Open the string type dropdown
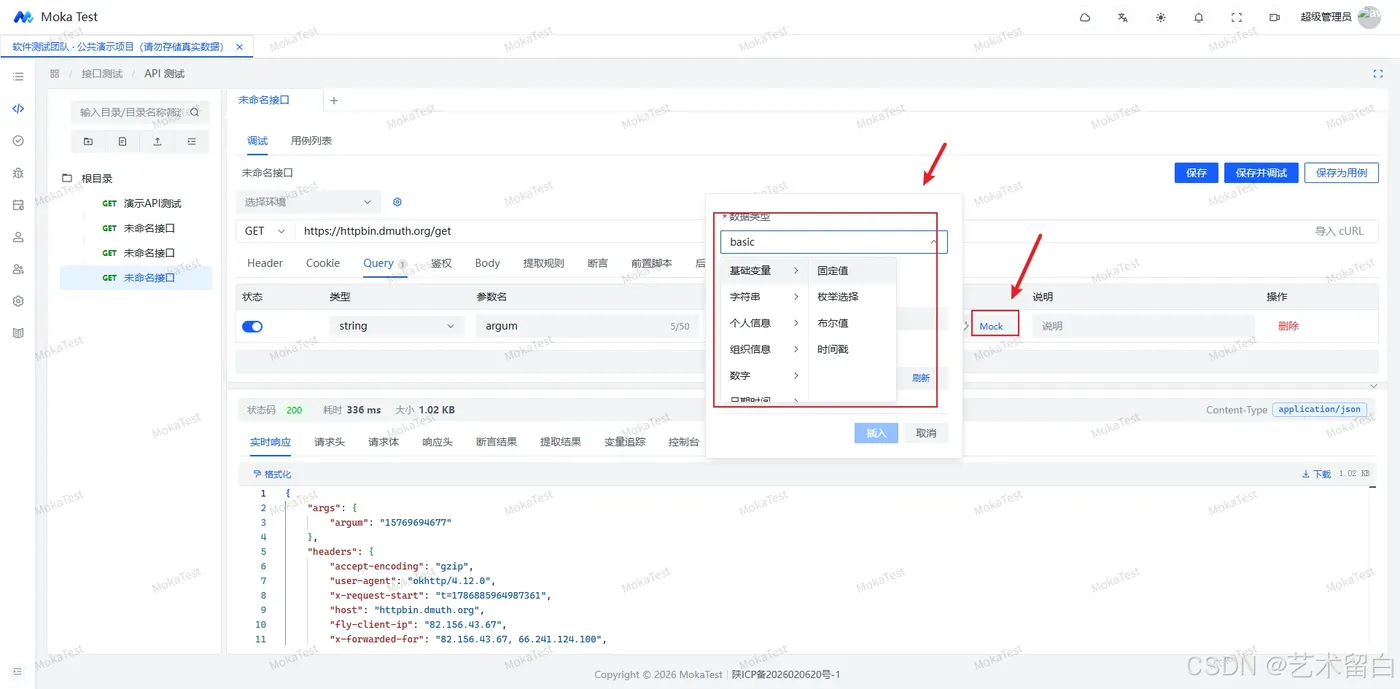Image resolution: width=1400 pixels, height=689 pixels. 397,326
